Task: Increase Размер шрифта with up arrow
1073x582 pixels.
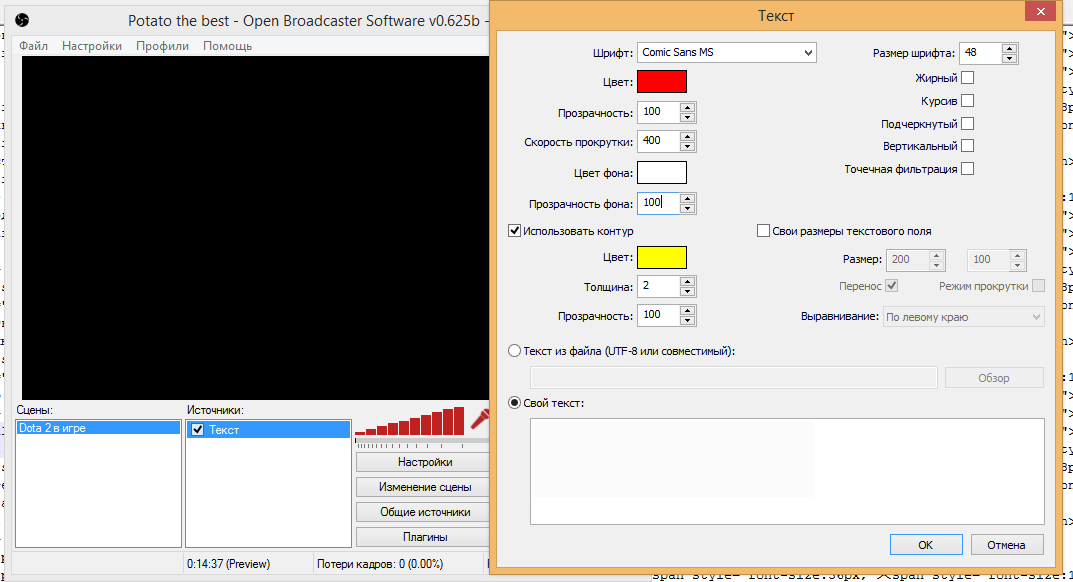Action: tap(1009, 48)
